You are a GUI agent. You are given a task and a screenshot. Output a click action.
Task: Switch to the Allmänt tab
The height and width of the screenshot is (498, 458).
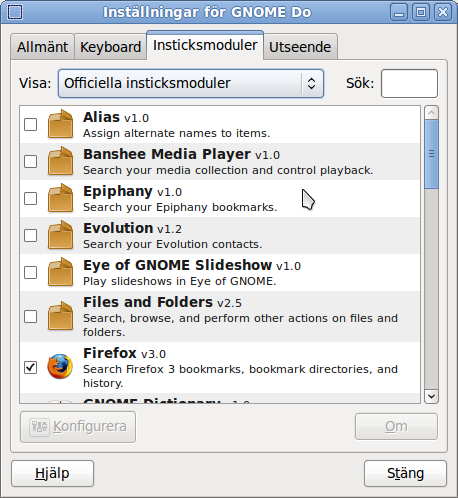click(x=42, y=47)
